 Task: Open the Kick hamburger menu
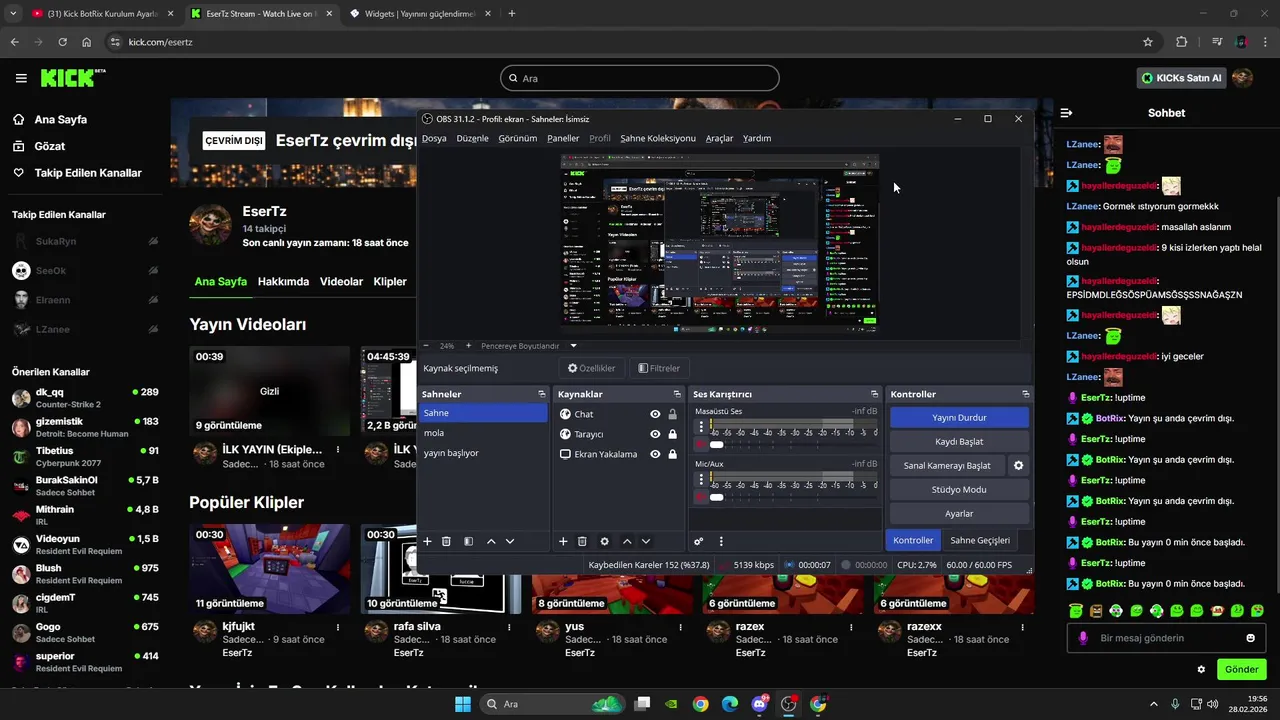(x=21, y=78)
